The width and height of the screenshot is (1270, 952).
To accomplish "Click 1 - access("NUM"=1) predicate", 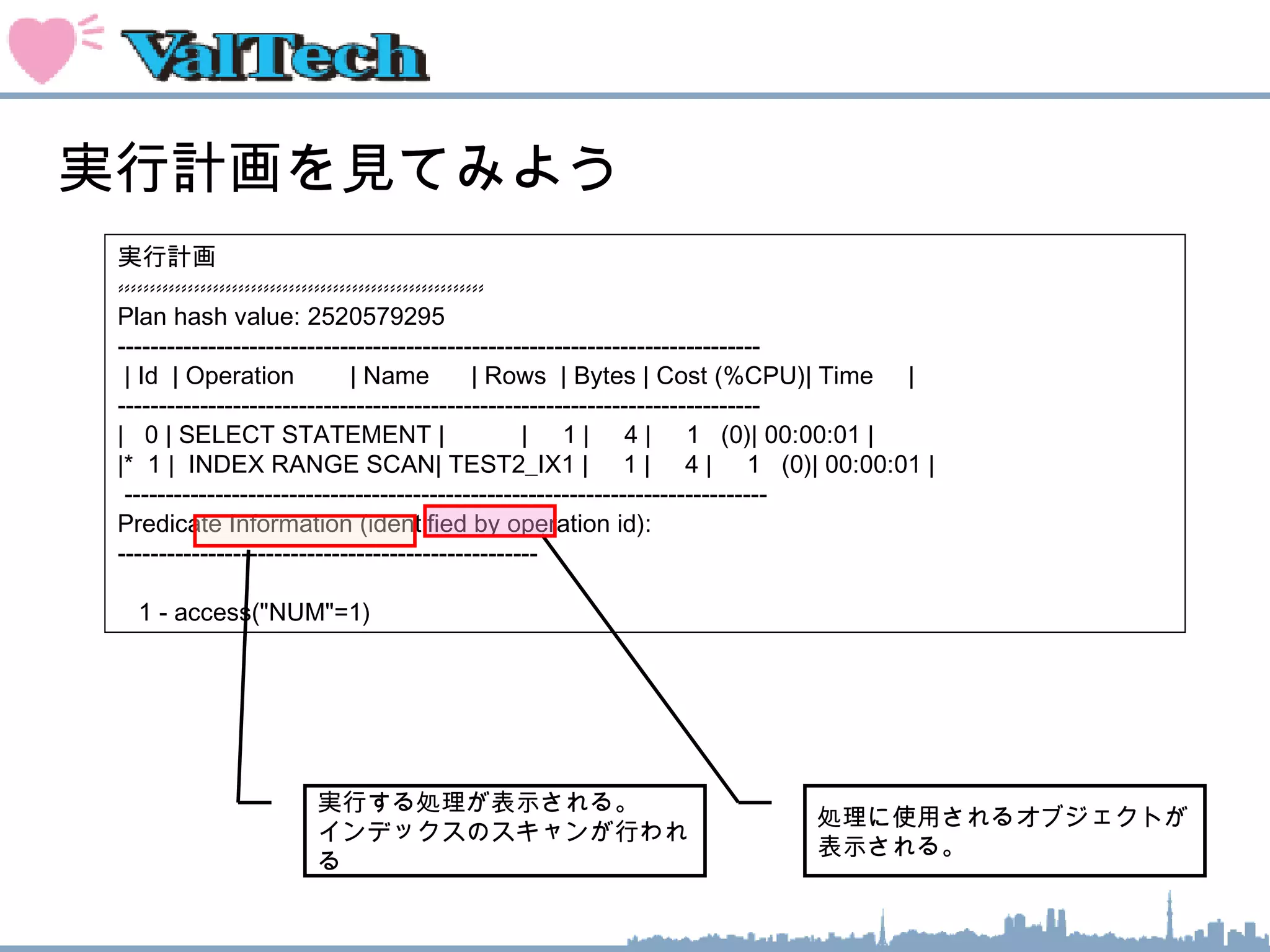I will click(x=254, y=612).
